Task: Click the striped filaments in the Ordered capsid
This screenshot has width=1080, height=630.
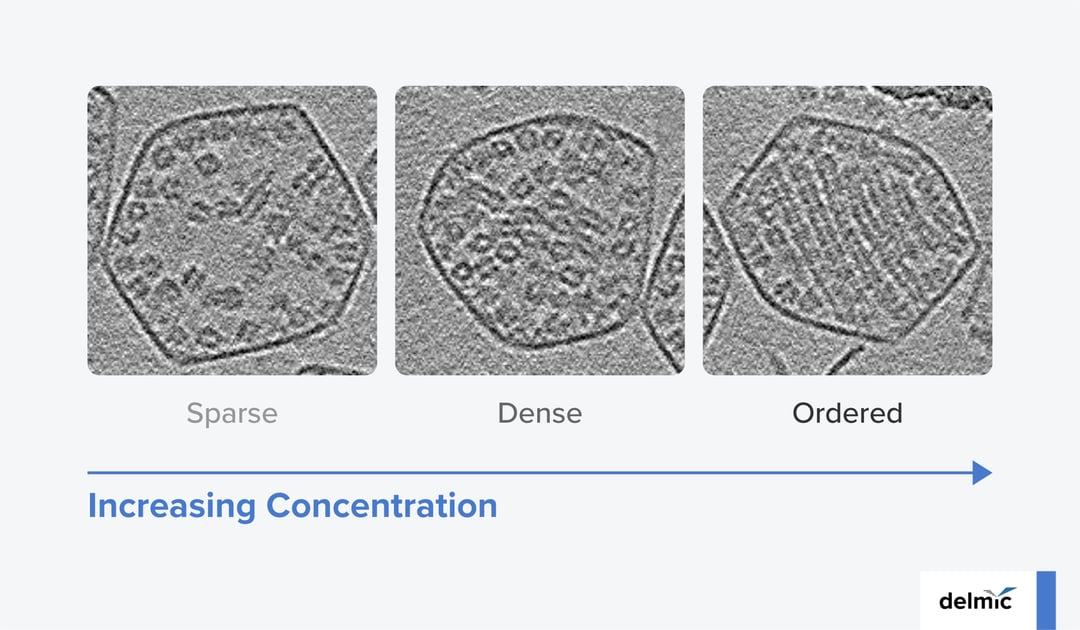Action: coord(850,230)
